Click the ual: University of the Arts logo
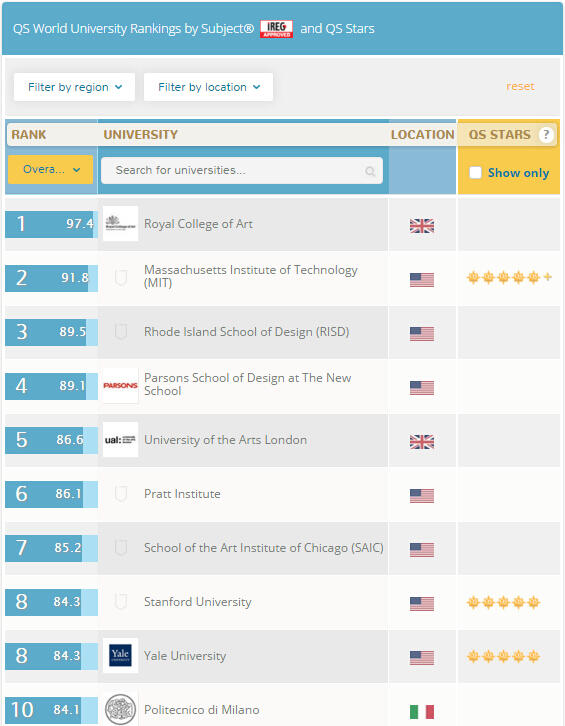The height and width of the screenshot is (726, 565). click(120, 440)
